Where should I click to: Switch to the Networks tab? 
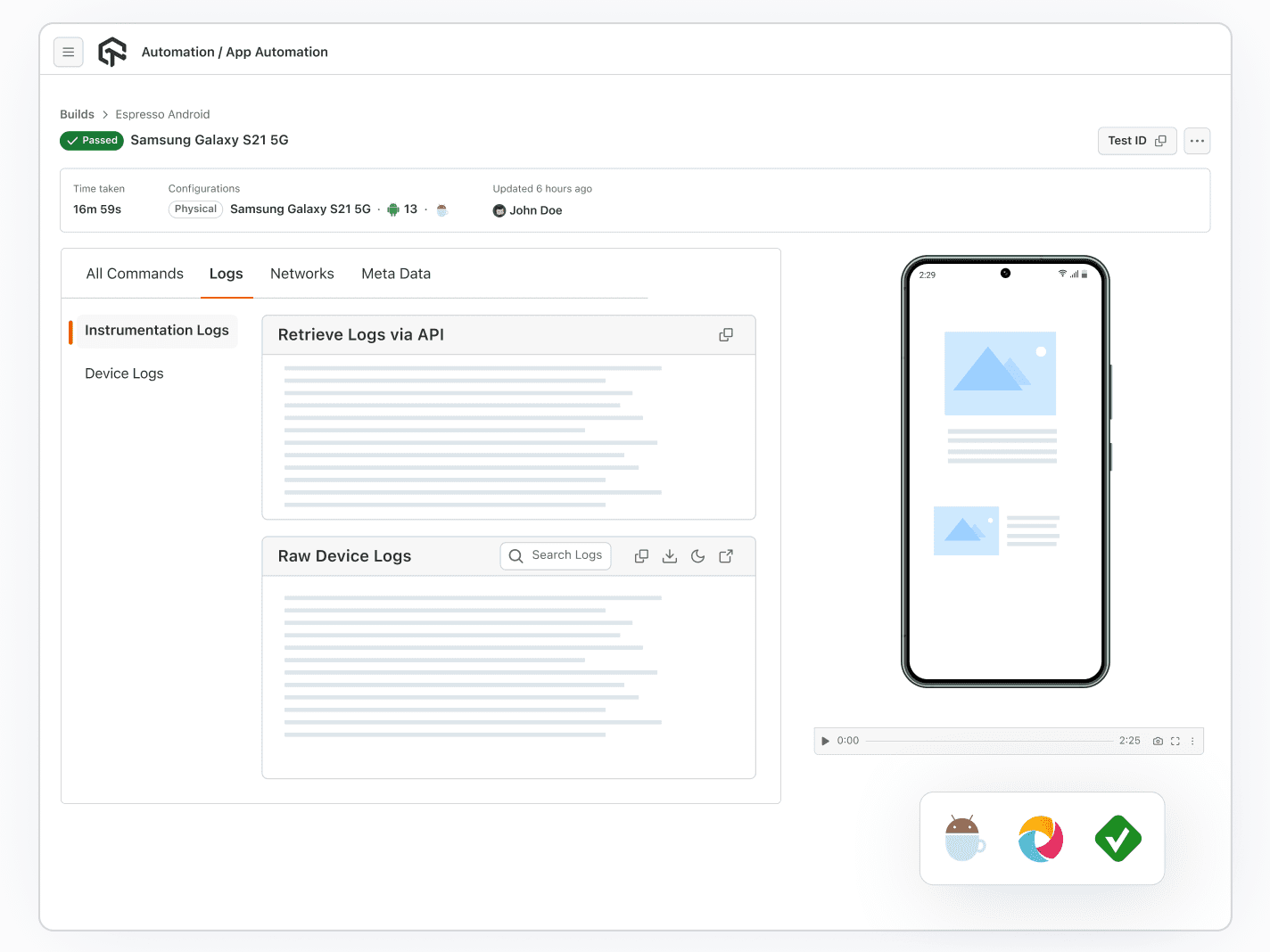pyautogui.click(x=301, y=274)
